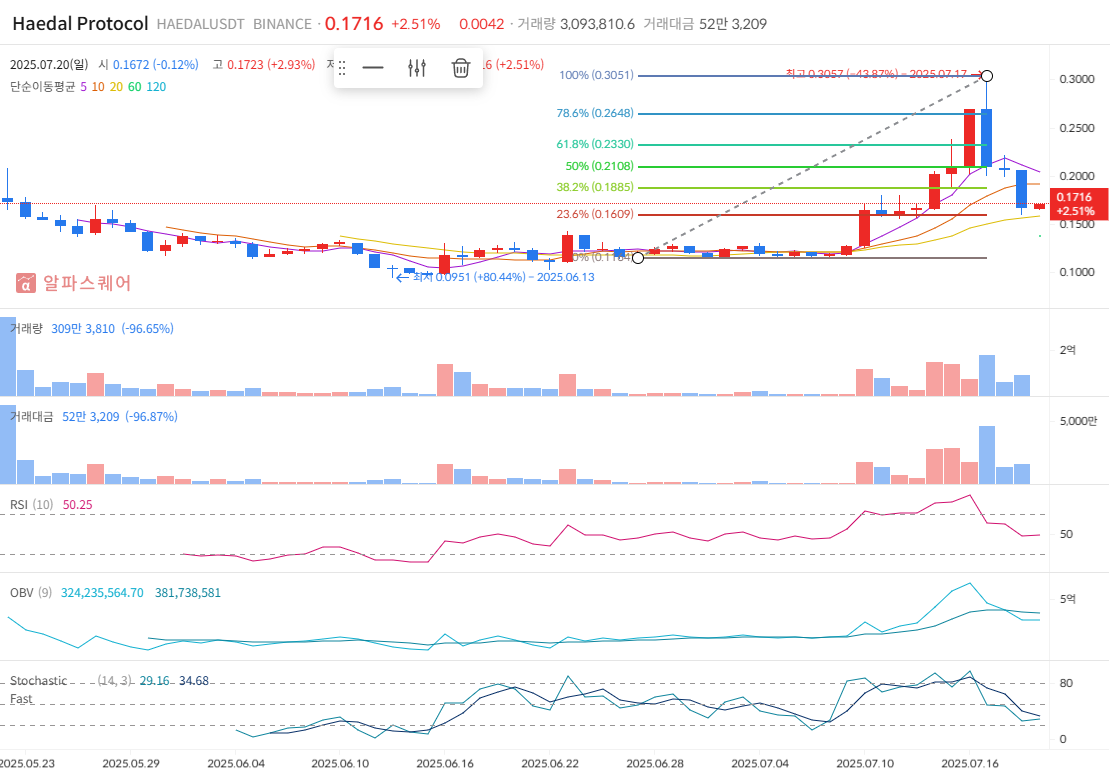Screen dimensions: 1110x778
Task: Open line style option in floating toolbar
Action: pos(372,68)
